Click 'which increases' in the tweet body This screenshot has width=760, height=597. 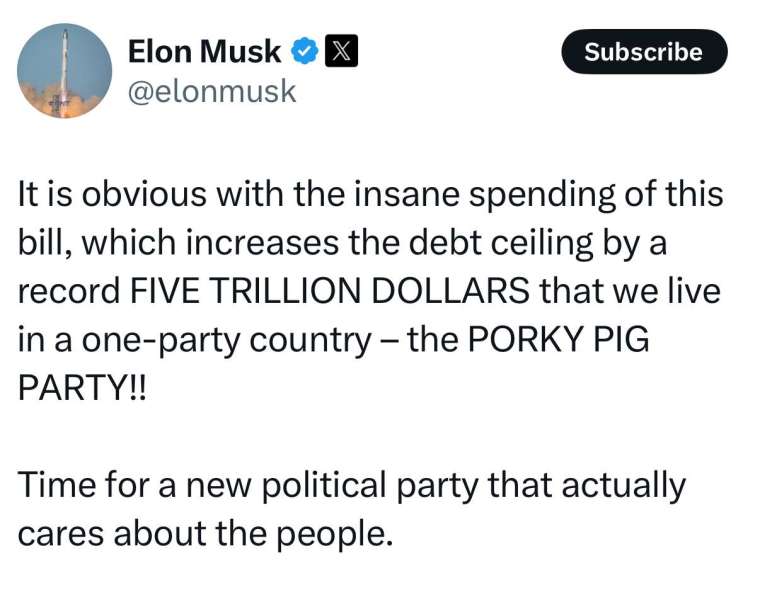coord(211,242)
